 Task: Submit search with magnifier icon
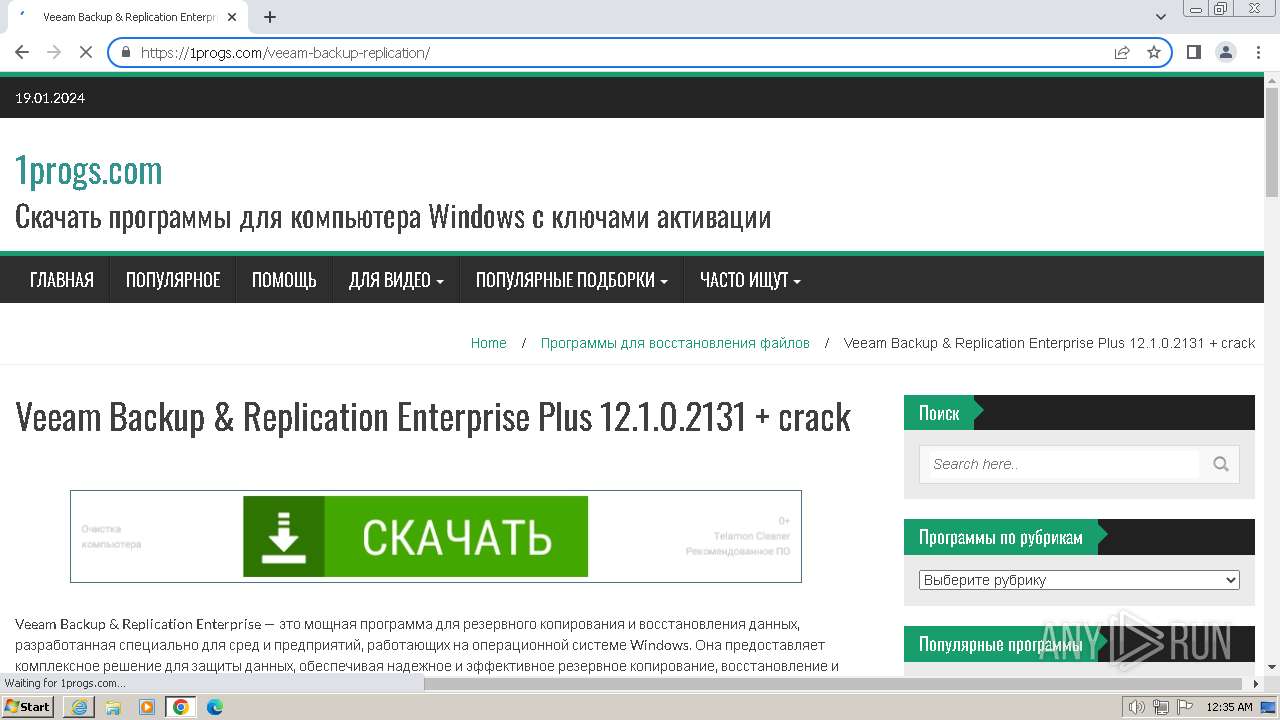tap(1221, 464)
